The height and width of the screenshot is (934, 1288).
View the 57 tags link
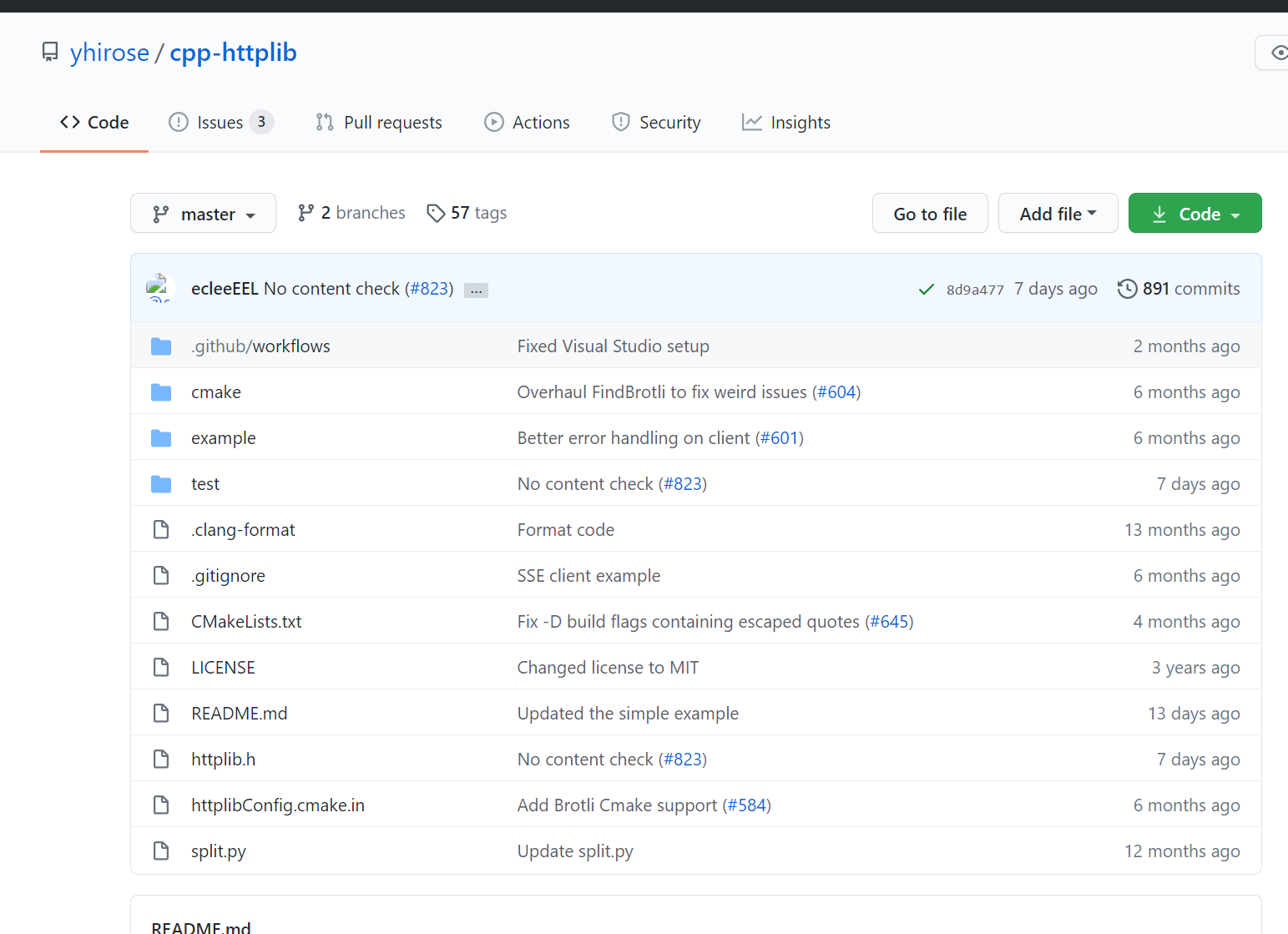coord(467,213)
